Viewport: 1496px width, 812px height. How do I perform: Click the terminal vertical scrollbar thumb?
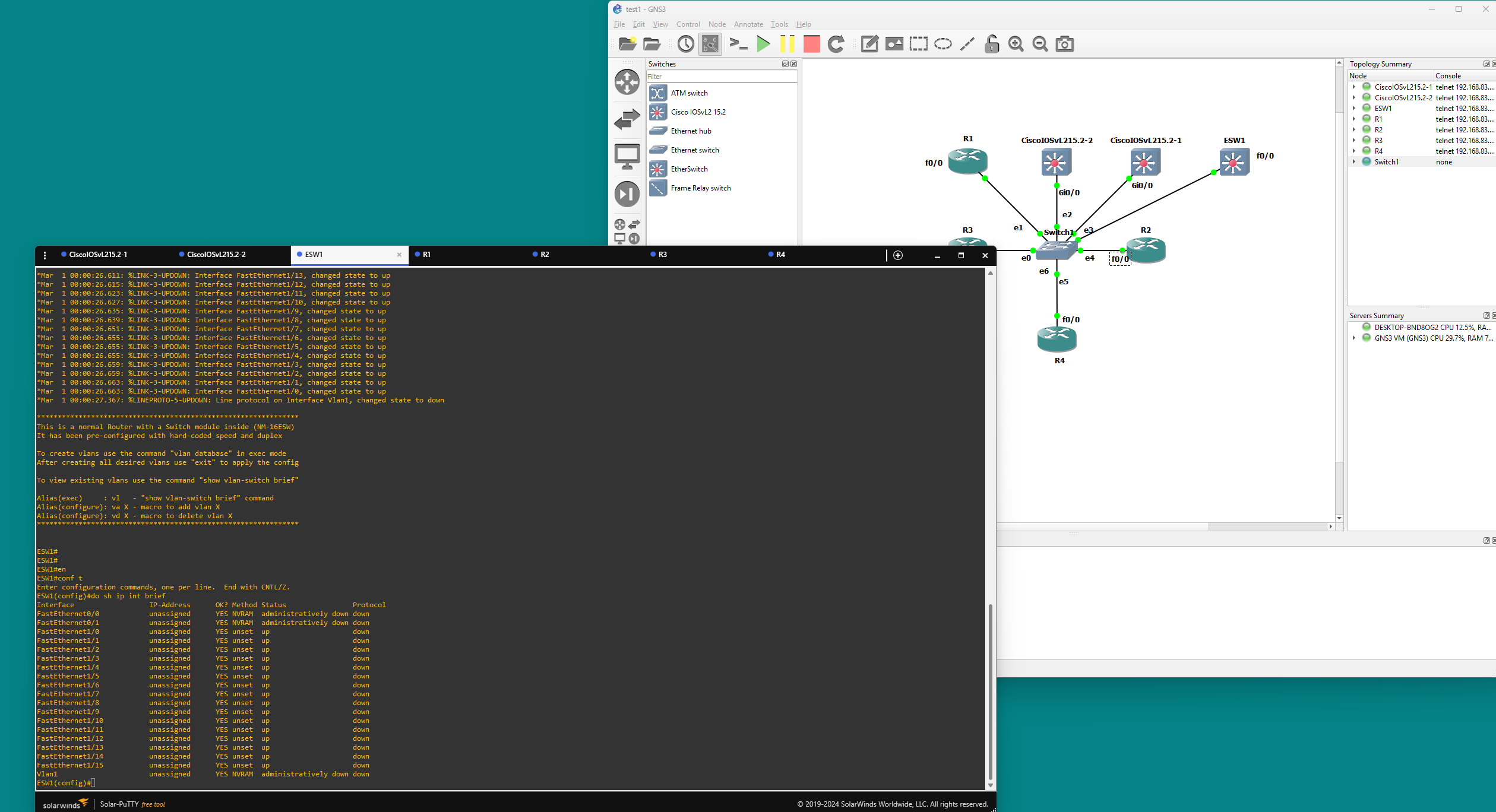tap(990, 692)
